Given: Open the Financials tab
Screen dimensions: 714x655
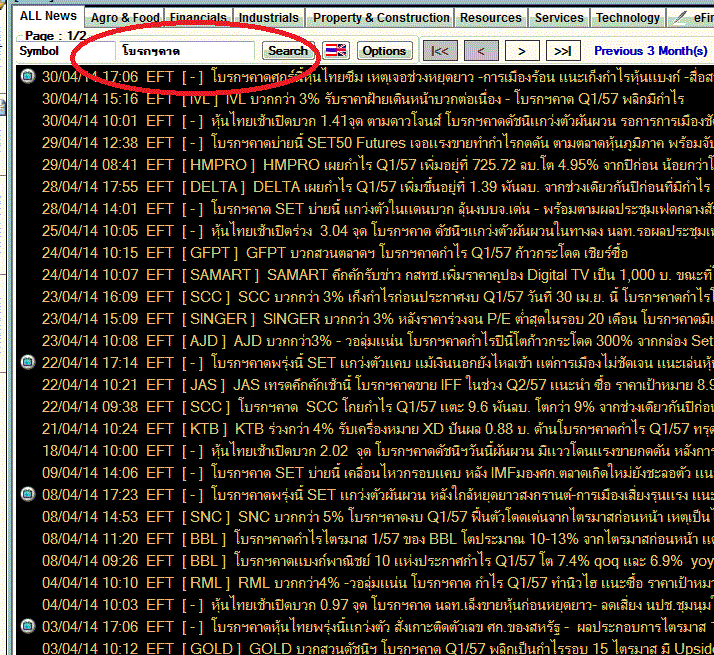Looking at the screenshot, I should pos(199,18).
